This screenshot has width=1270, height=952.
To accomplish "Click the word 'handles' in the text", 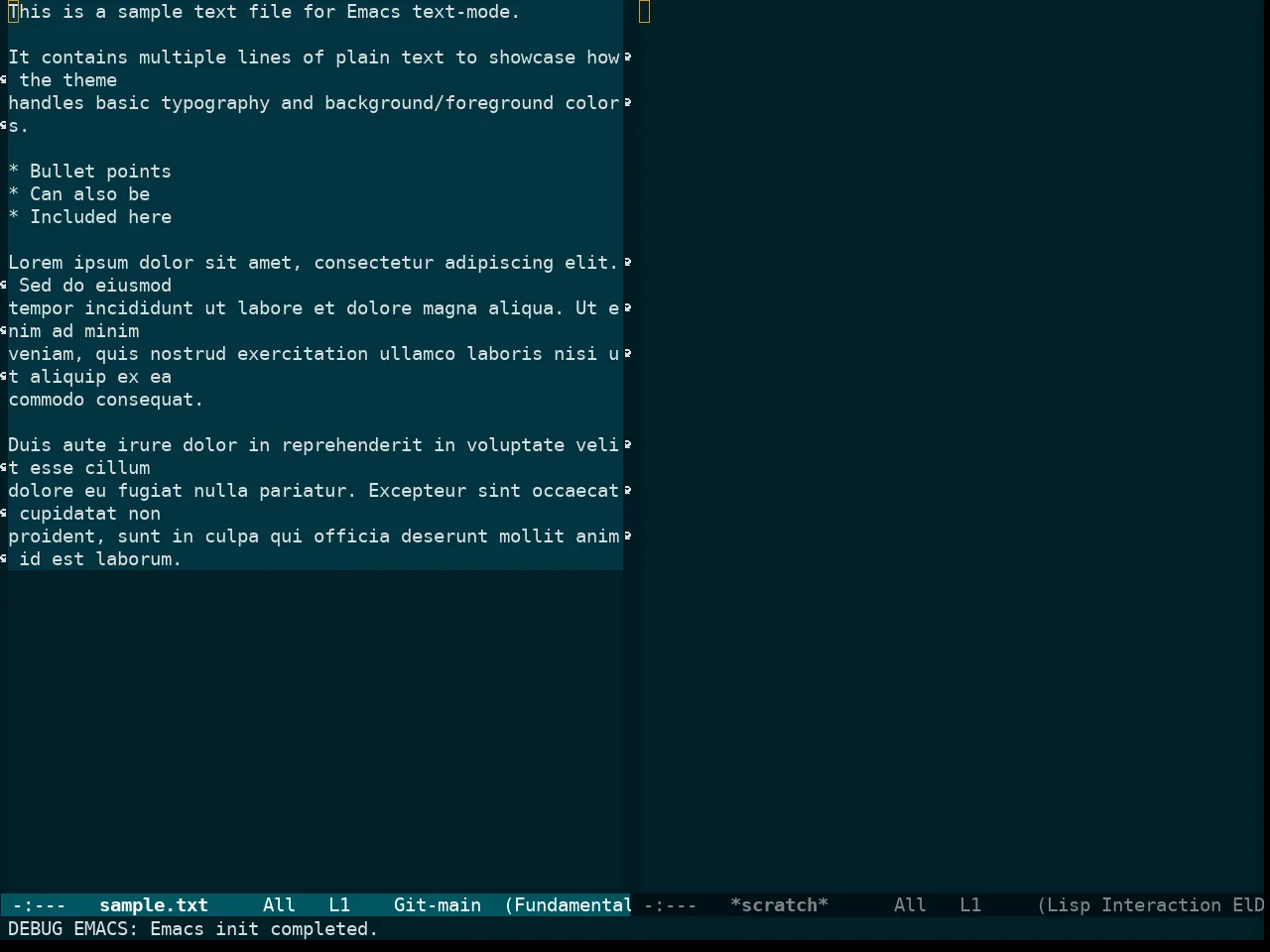I will coord(46,103).
